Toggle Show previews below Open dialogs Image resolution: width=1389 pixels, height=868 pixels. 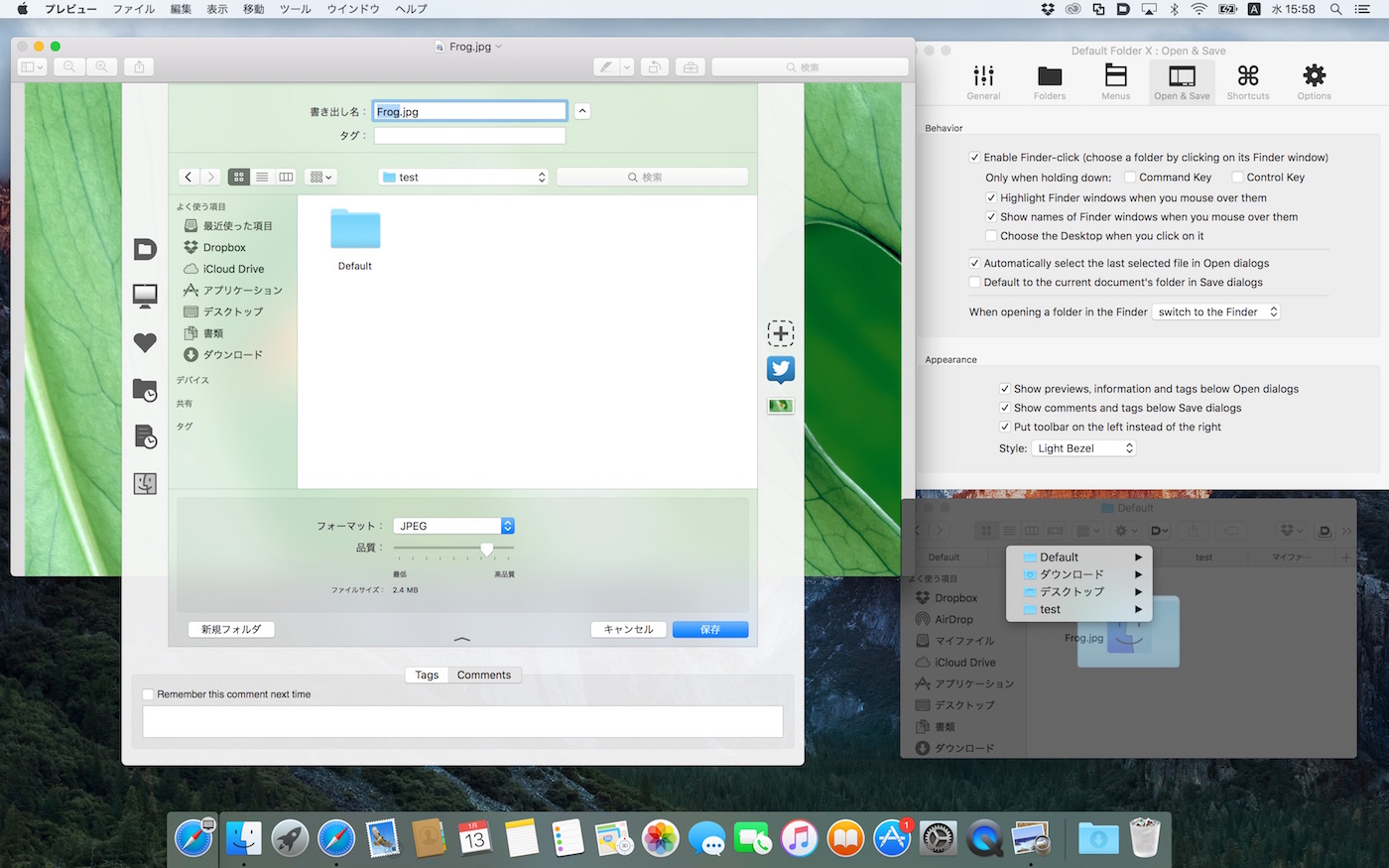point(1005,389)
